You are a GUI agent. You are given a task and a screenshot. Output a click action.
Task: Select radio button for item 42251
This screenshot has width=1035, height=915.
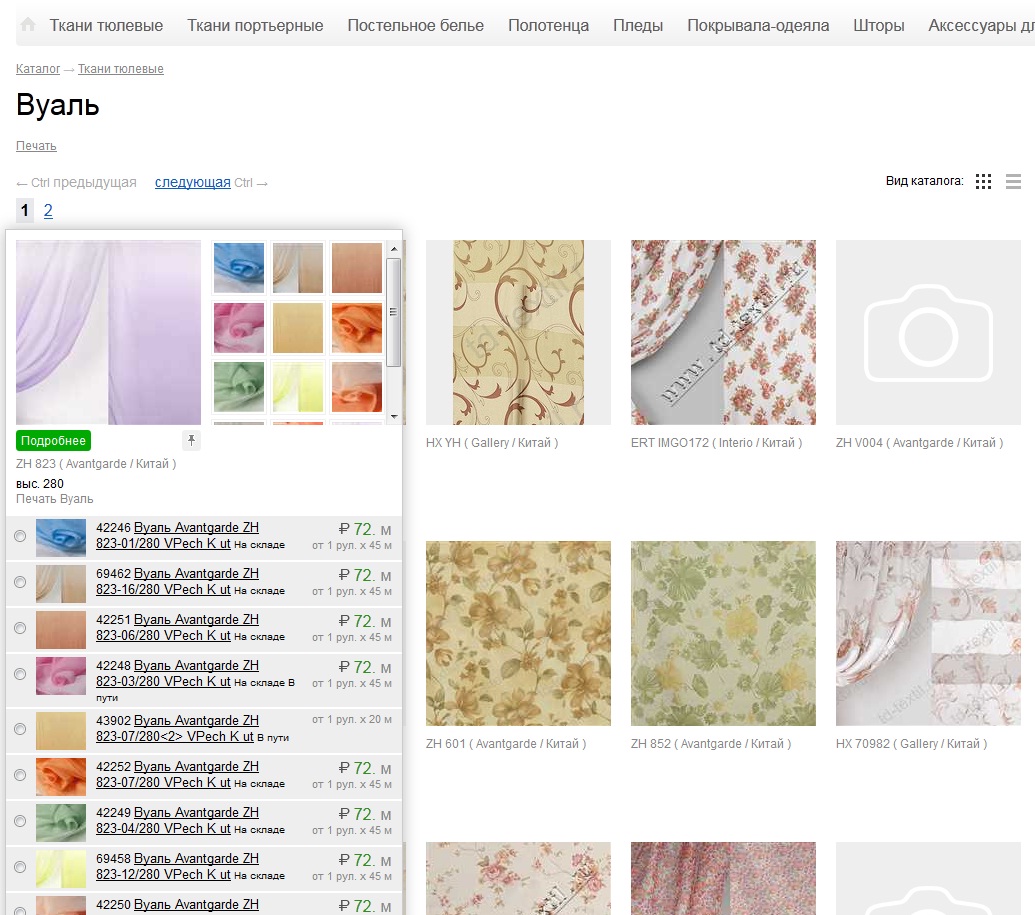[x=20, y=628]
